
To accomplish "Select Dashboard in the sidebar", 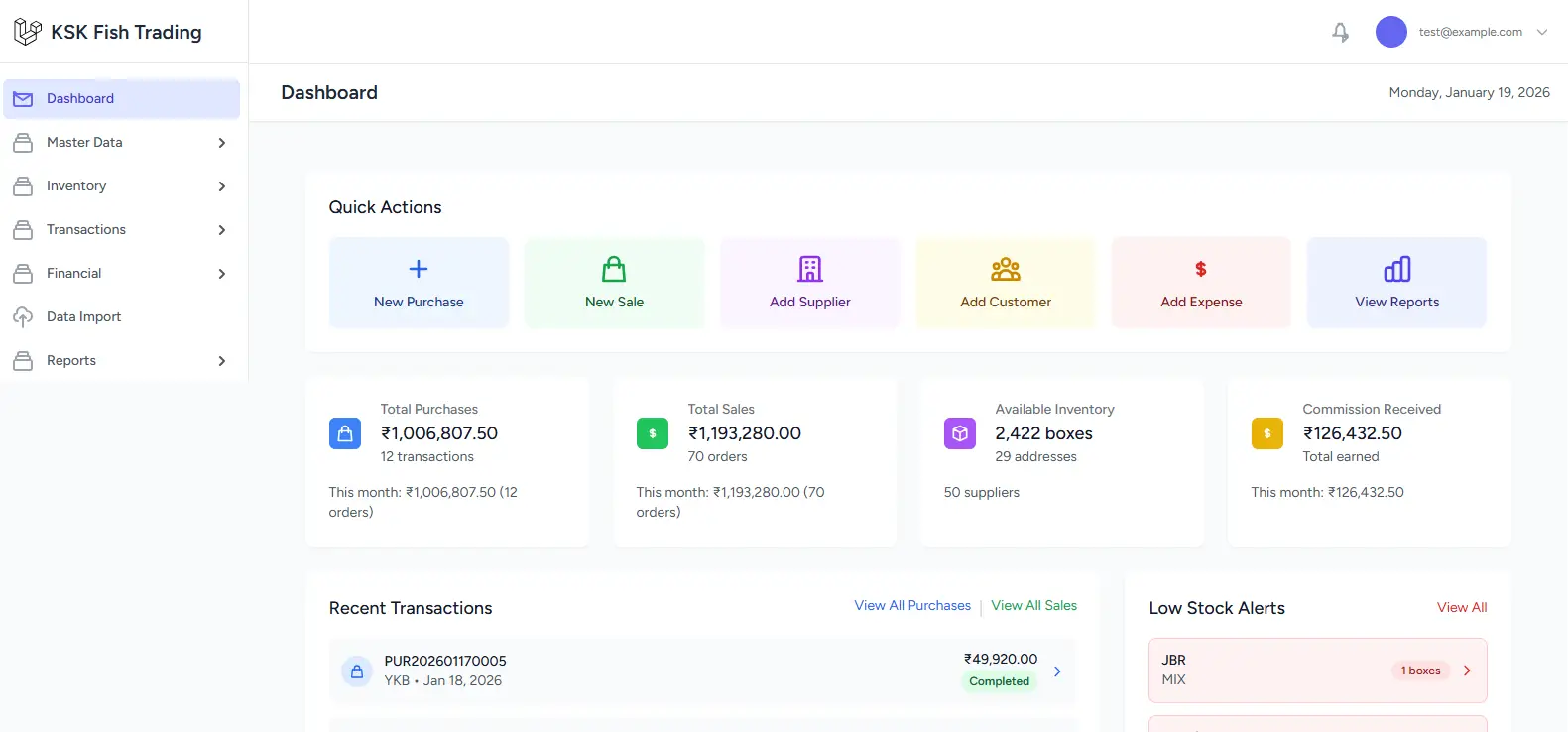I will pyautogui.click(x=80, y=99).
